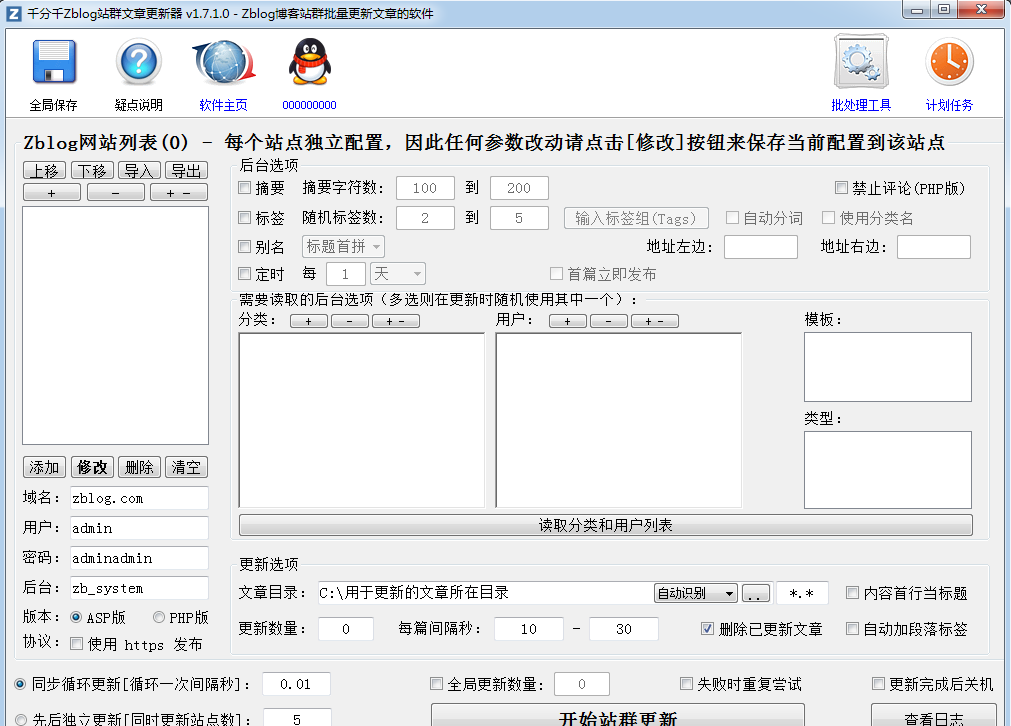Viewport: 1011px width, 726px height.
Task: Click the 密码 input field adminadmin
Action: pos(139,558)
